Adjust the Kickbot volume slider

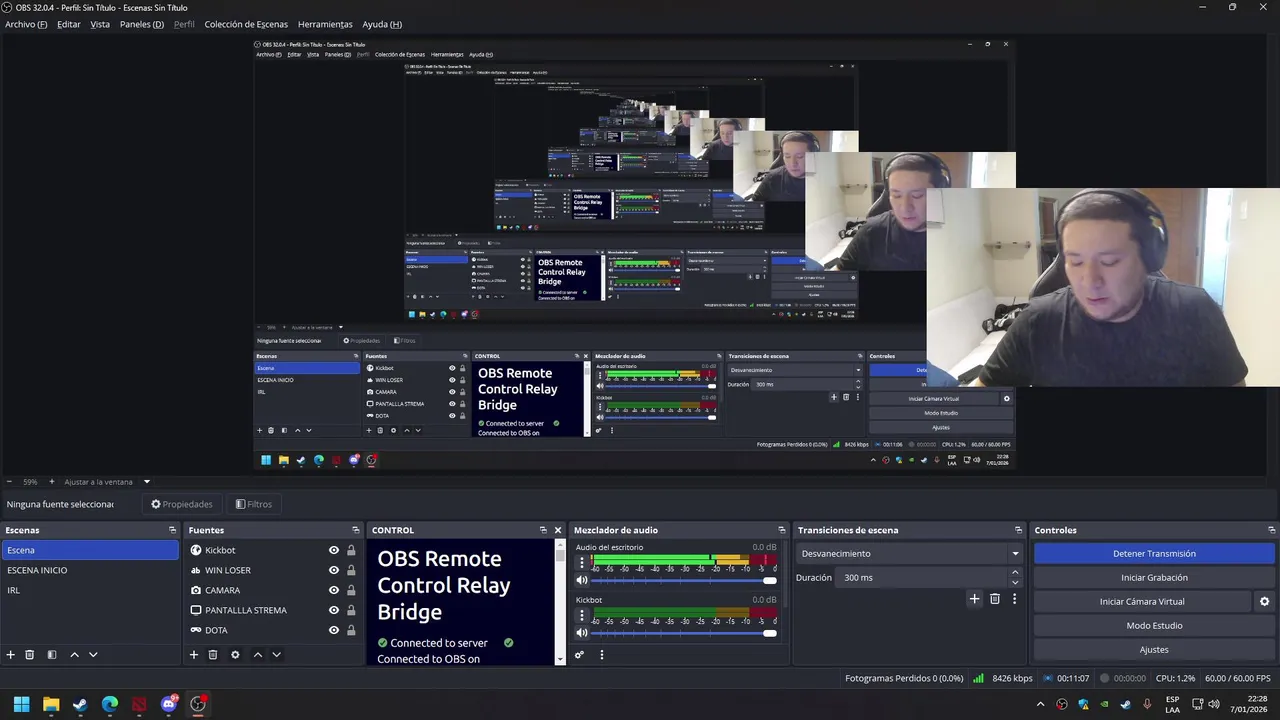pos(684,632)
